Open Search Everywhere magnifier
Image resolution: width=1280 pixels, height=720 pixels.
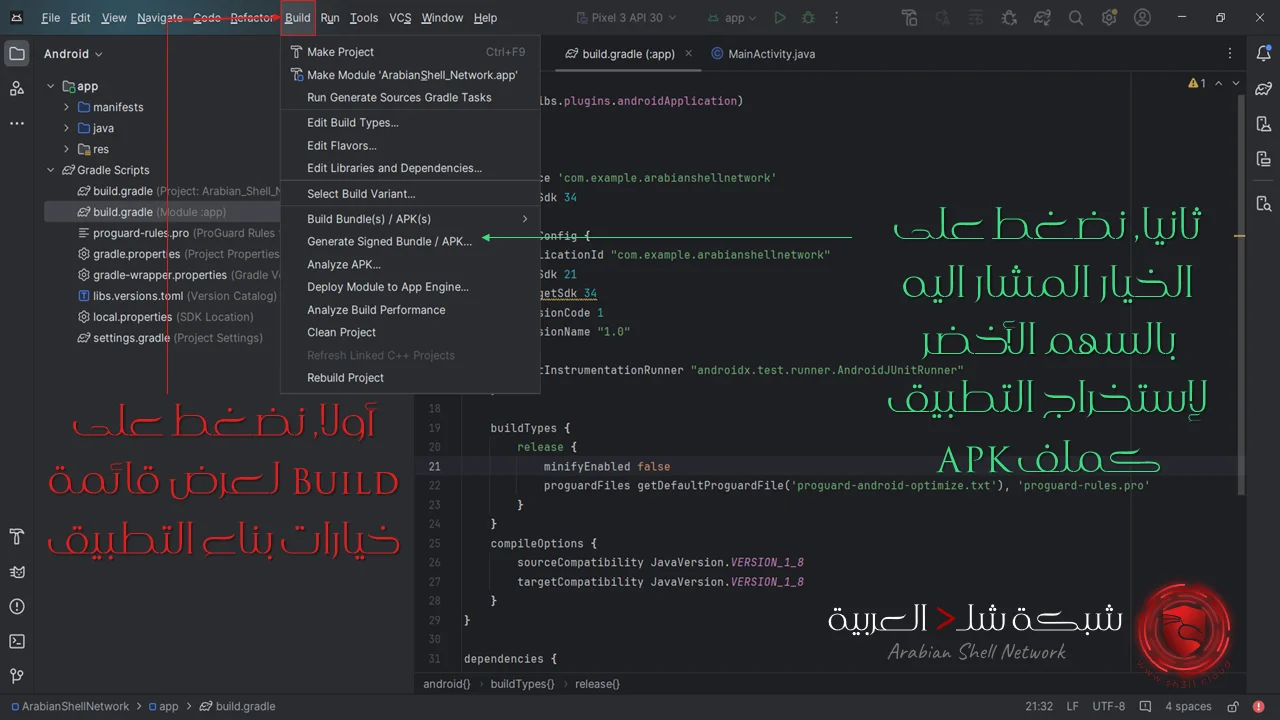[x=1076, y=18]
